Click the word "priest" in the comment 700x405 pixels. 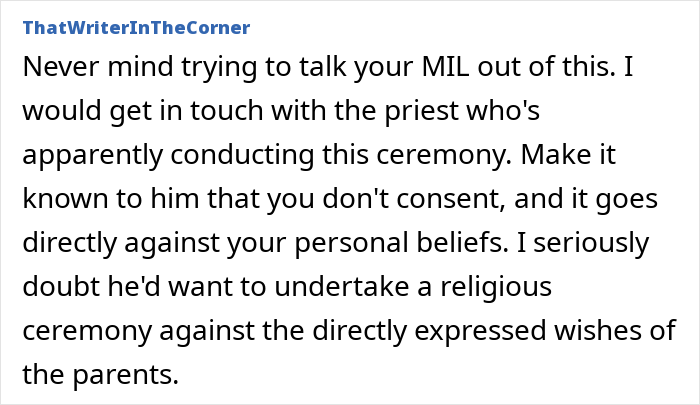click(422, 111)
